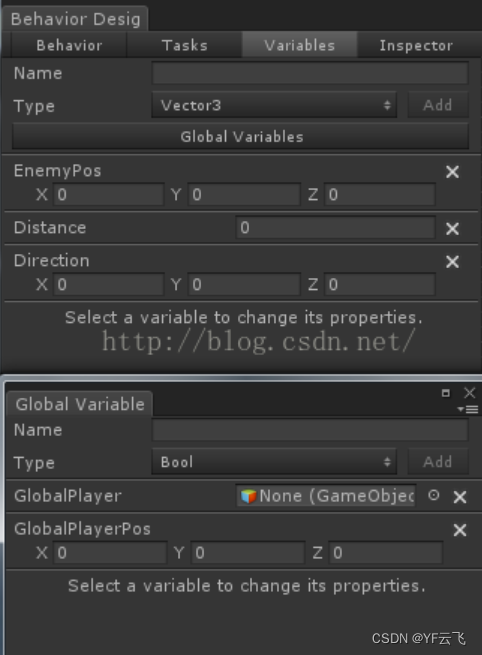Screen dimensions: 482x655
Task: Click the GlobalPlayer GameObject field
Action: [326, 496]
